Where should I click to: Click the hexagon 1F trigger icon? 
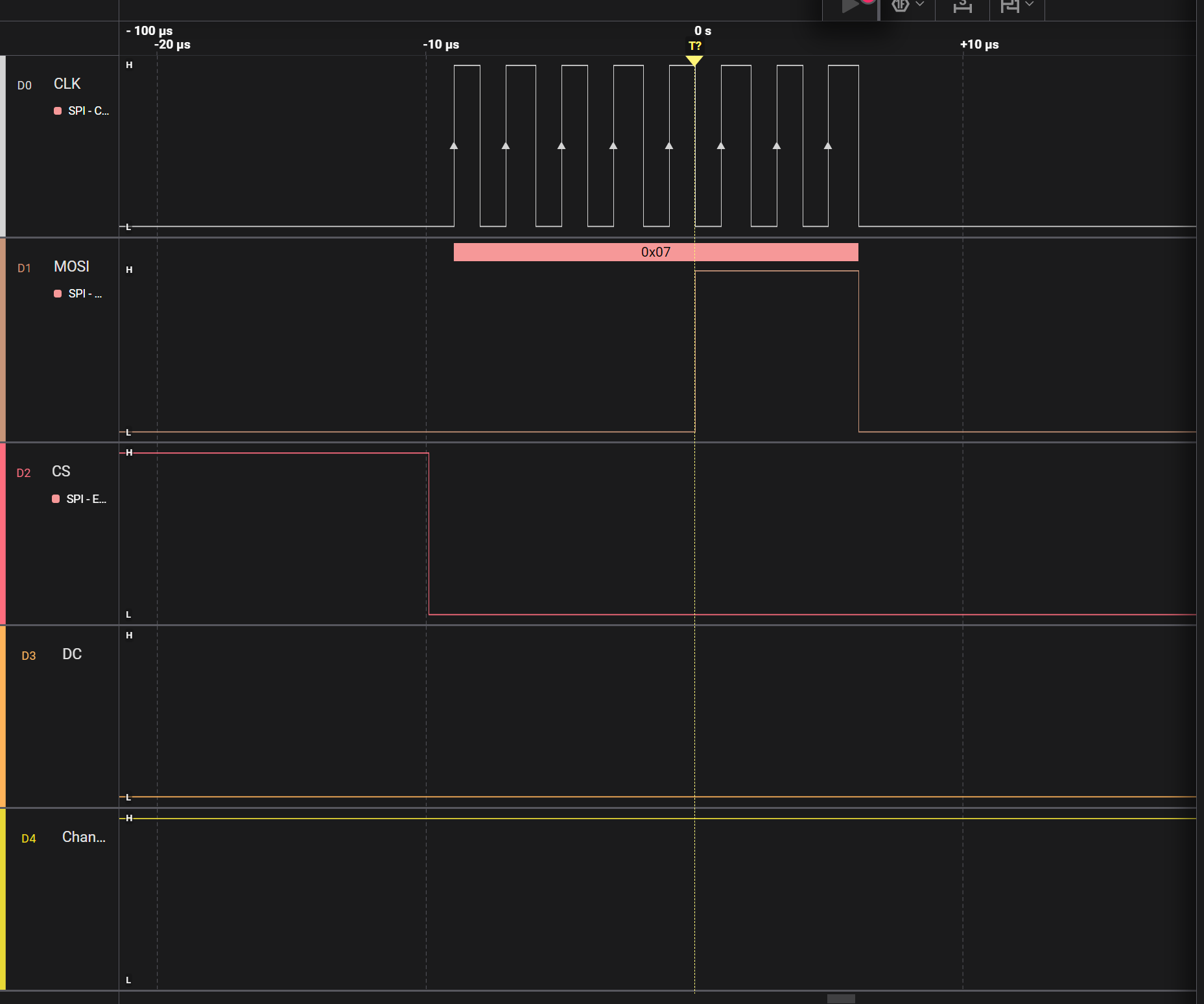pos(900,6)
